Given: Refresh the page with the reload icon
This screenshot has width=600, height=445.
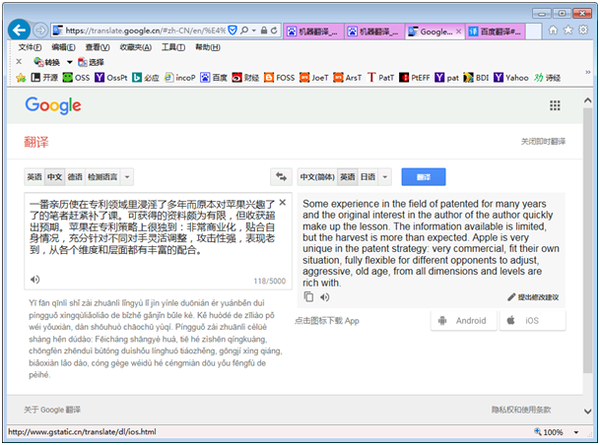Looking at the screenshot, I should 274,30.
